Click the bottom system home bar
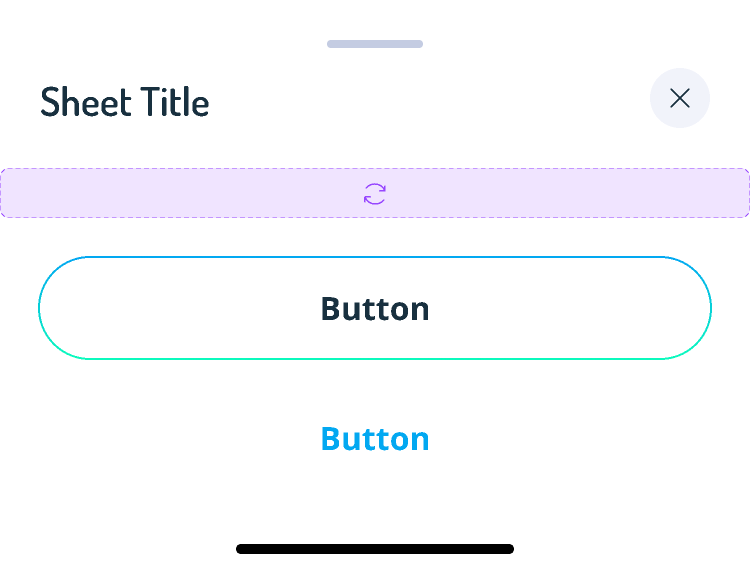Image resolution: width=750 pixels, height=570 pixels. (x=375, y=548)
